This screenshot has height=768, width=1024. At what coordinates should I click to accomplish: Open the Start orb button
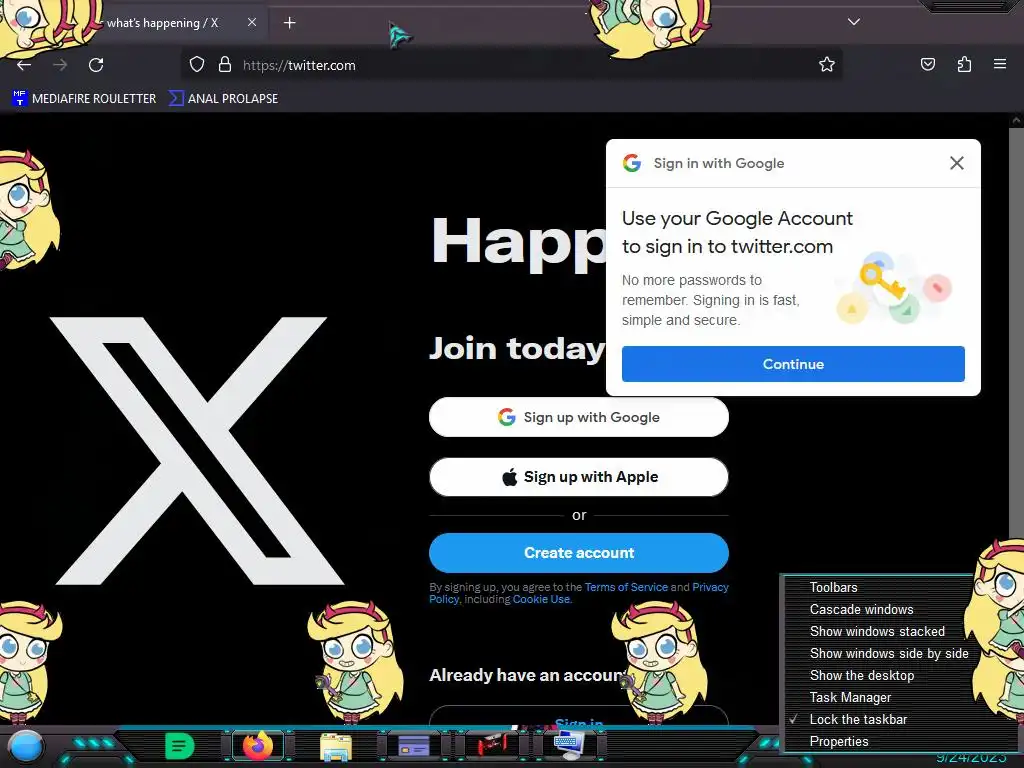tap(26, 746)
